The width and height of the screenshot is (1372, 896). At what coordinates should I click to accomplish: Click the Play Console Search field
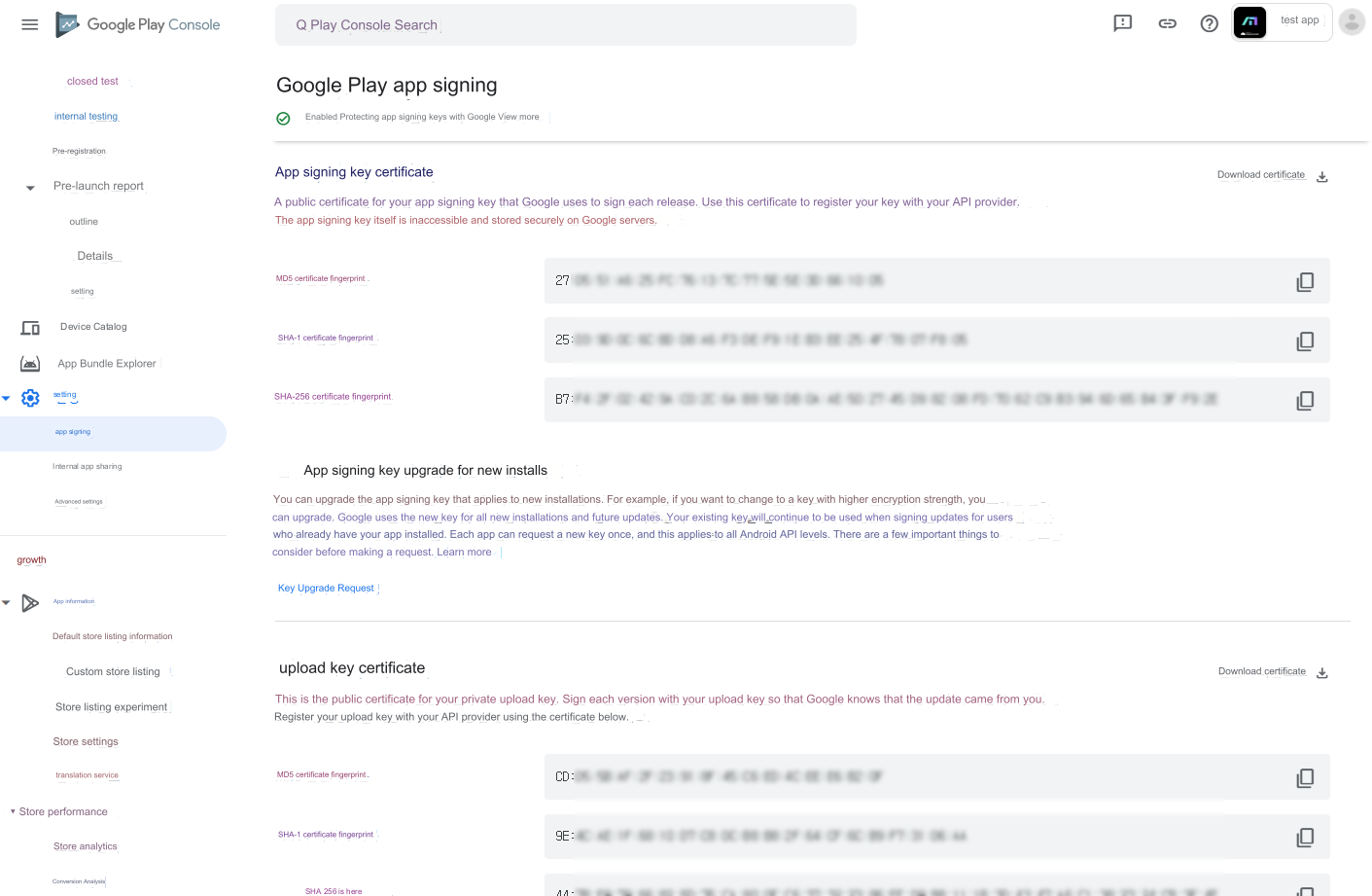566,24
